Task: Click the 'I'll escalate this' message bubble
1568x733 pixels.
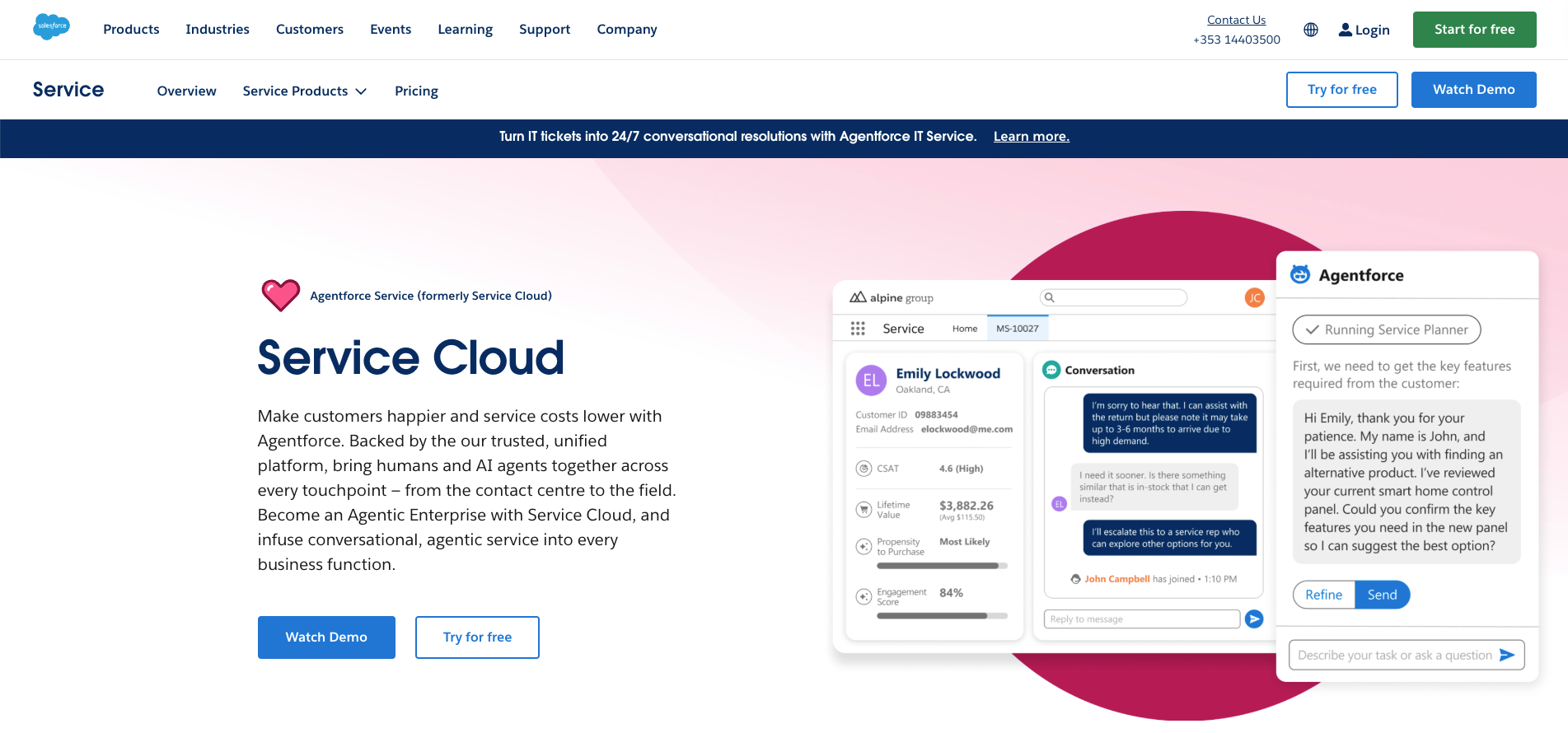Action: click(1169, 538)
